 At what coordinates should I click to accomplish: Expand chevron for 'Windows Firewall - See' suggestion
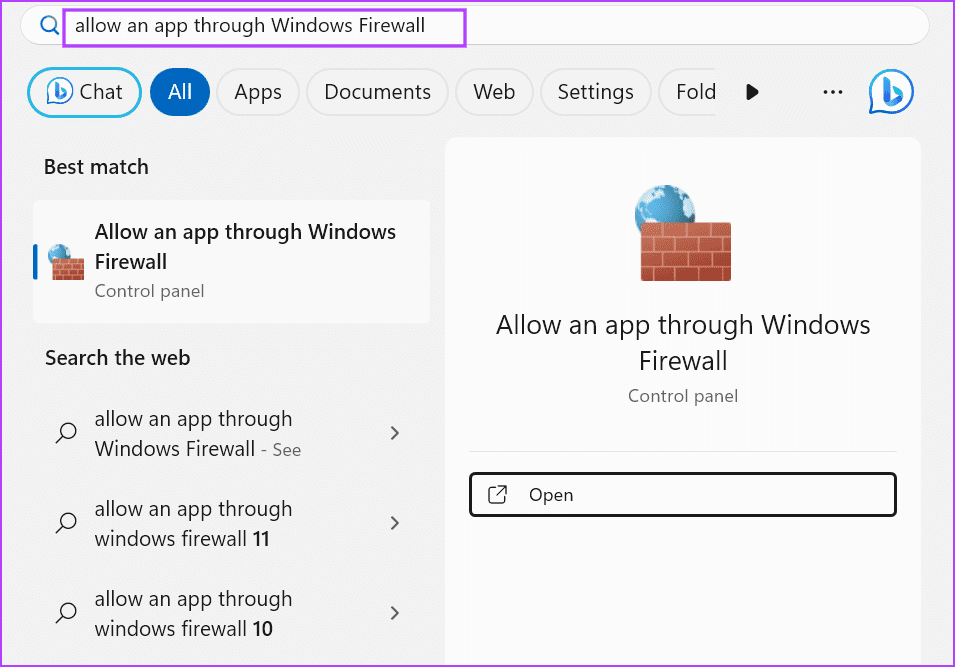(x=395, y=433)
